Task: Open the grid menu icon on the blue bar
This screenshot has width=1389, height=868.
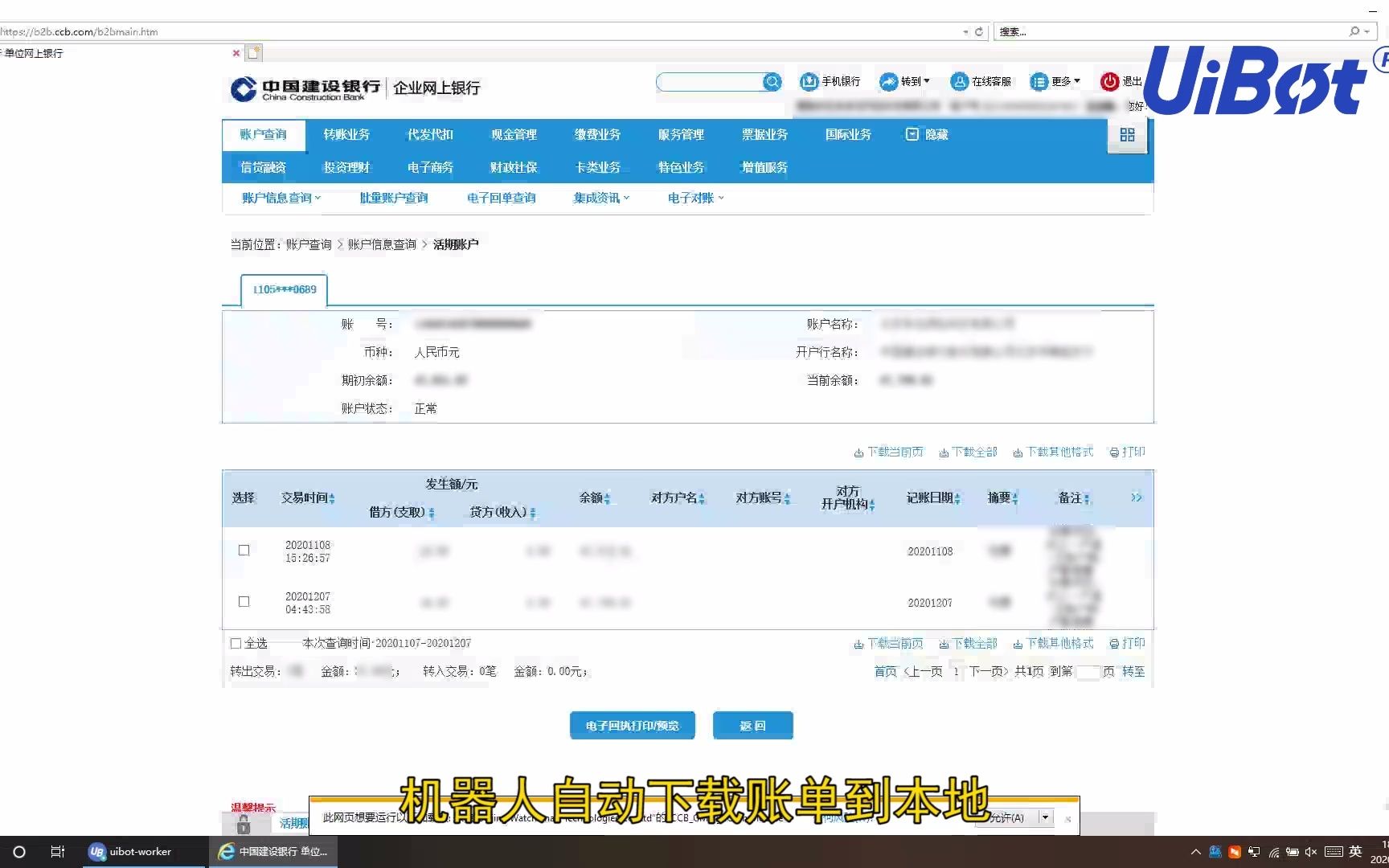Action: (1127, 135)
